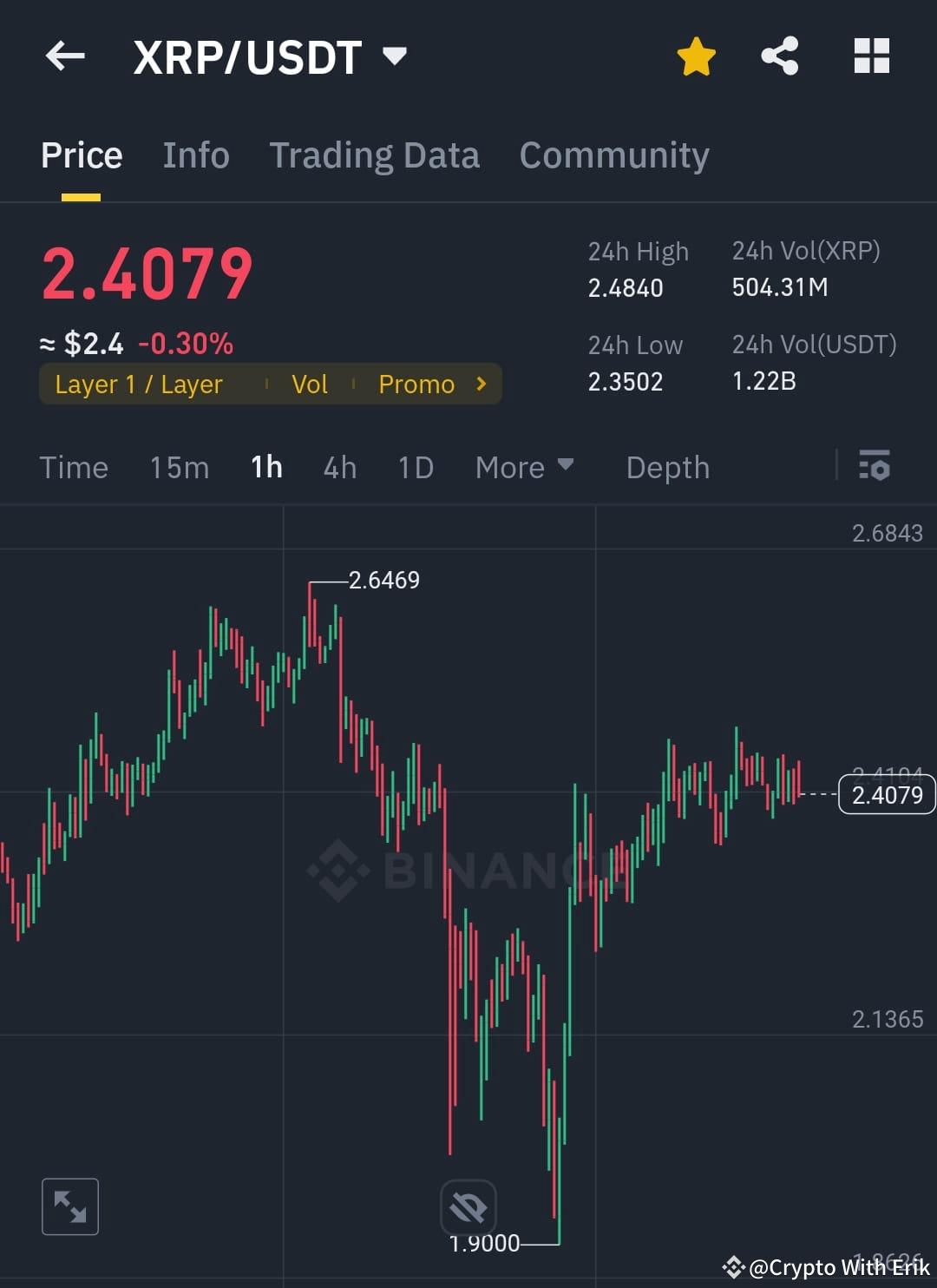
Task: Enter fullscreen chart mode
Action: pyautogui.click(x=69, y=1206)
